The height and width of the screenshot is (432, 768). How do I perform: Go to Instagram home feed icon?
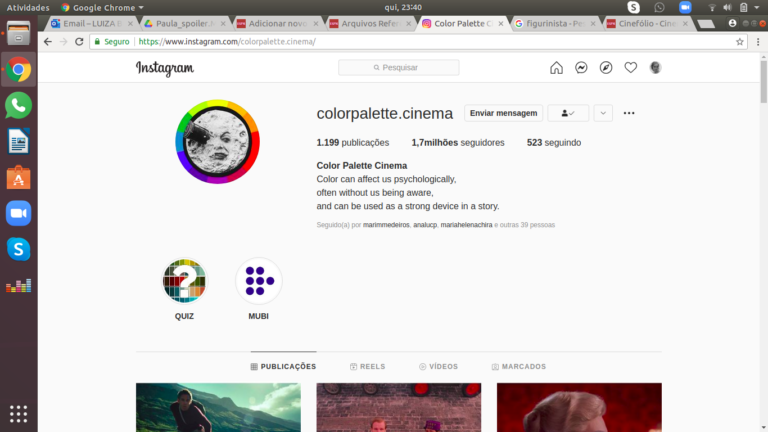(556, 68)
